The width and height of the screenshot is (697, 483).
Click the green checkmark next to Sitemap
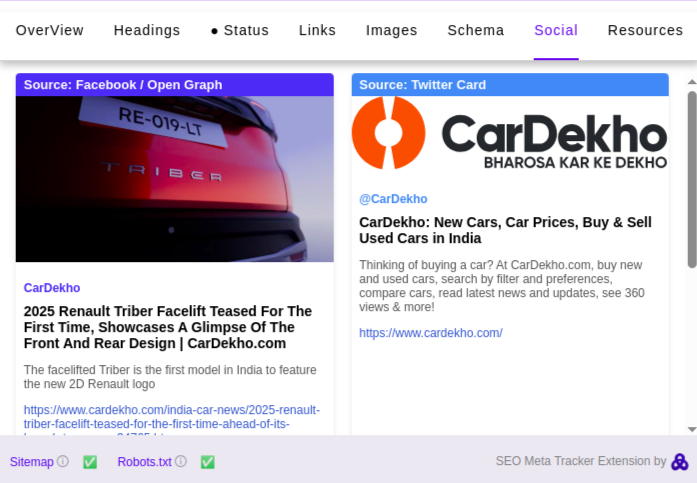tap(90, 462)
